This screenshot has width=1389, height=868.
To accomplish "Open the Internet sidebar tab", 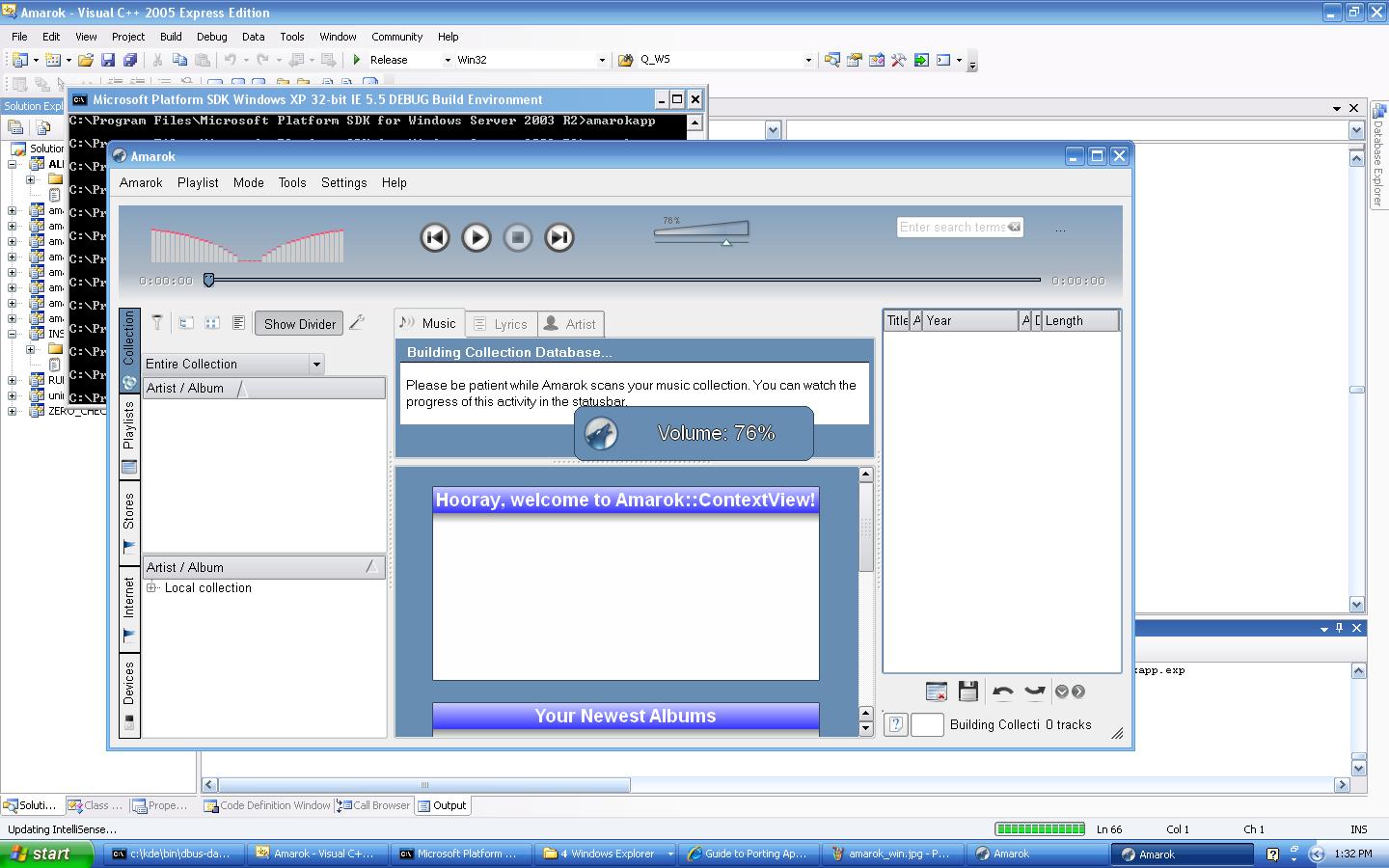I will (x=129, y=610).
